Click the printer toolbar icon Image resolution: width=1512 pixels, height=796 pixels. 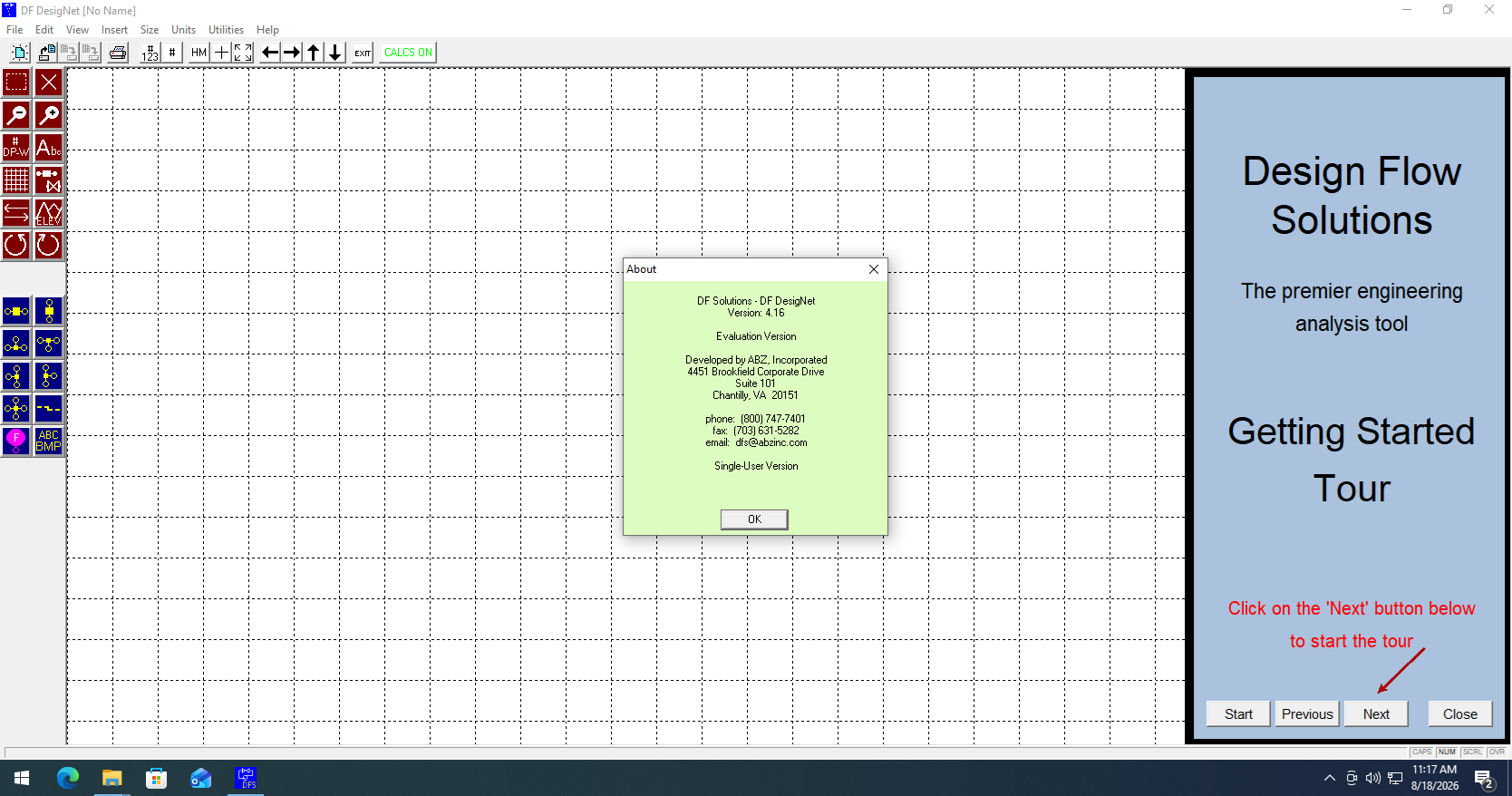pos(118,53)
